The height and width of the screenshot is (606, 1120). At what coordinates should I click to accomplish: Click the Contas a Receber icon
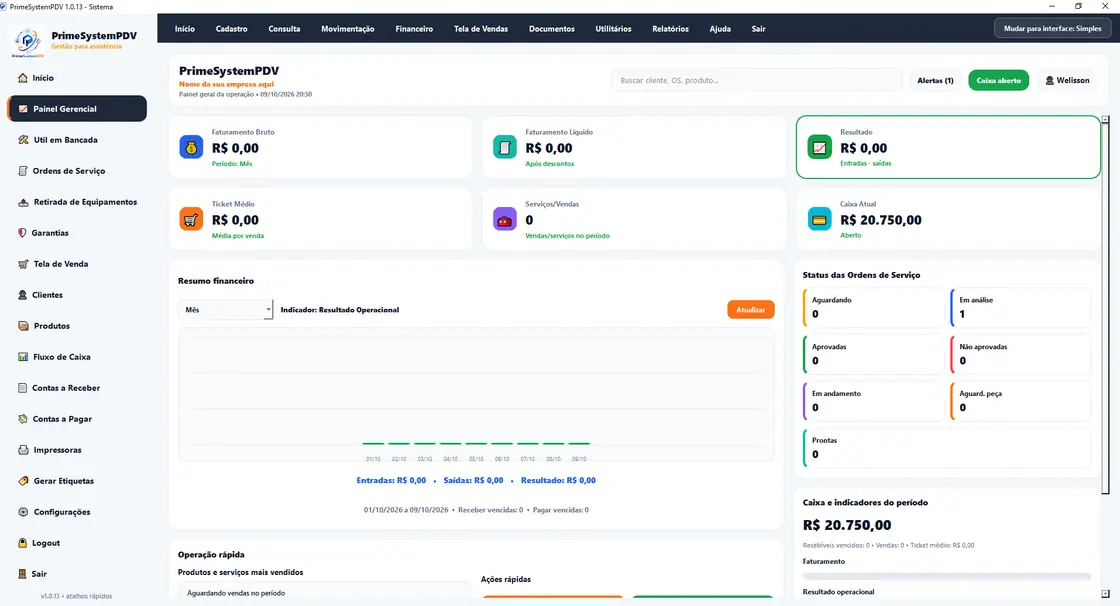(23, 388)
